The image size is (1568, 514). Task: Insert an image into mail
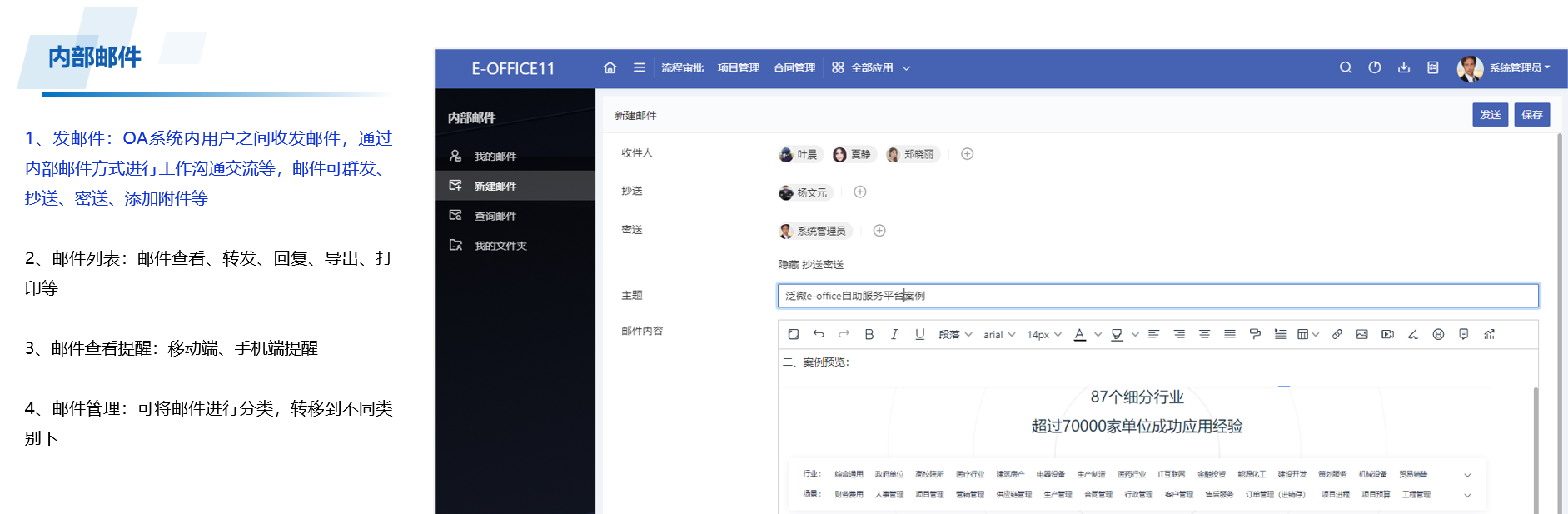(x=1362, y=334)
